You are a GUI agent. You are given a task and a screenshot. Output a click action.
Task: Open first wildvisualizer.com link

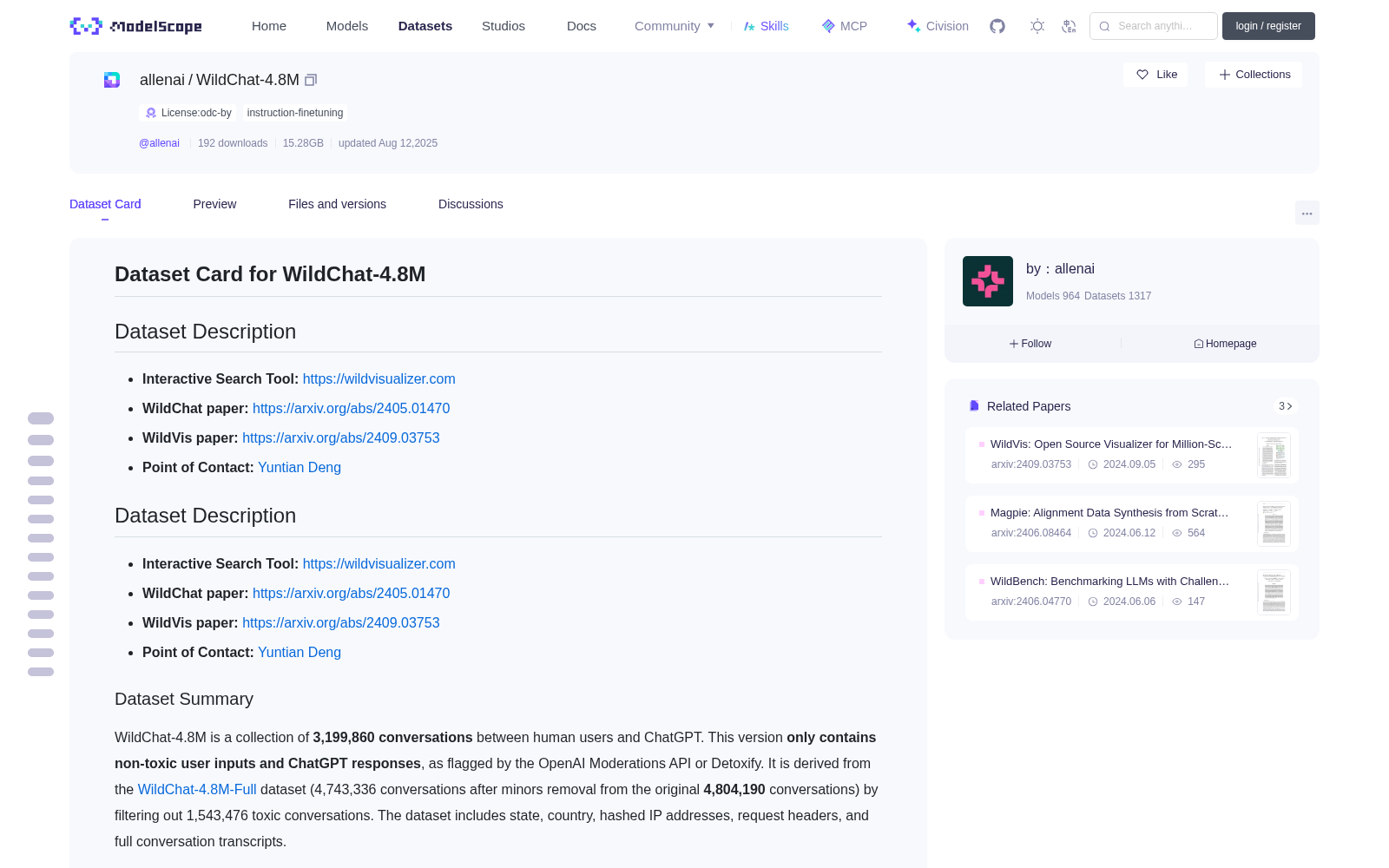tap(379, 378)
